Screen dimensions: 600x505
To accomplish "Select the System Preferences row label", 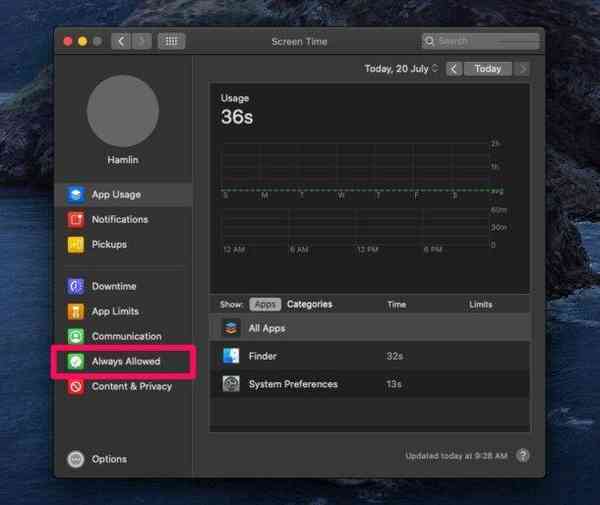I will (x=293, y=384).
